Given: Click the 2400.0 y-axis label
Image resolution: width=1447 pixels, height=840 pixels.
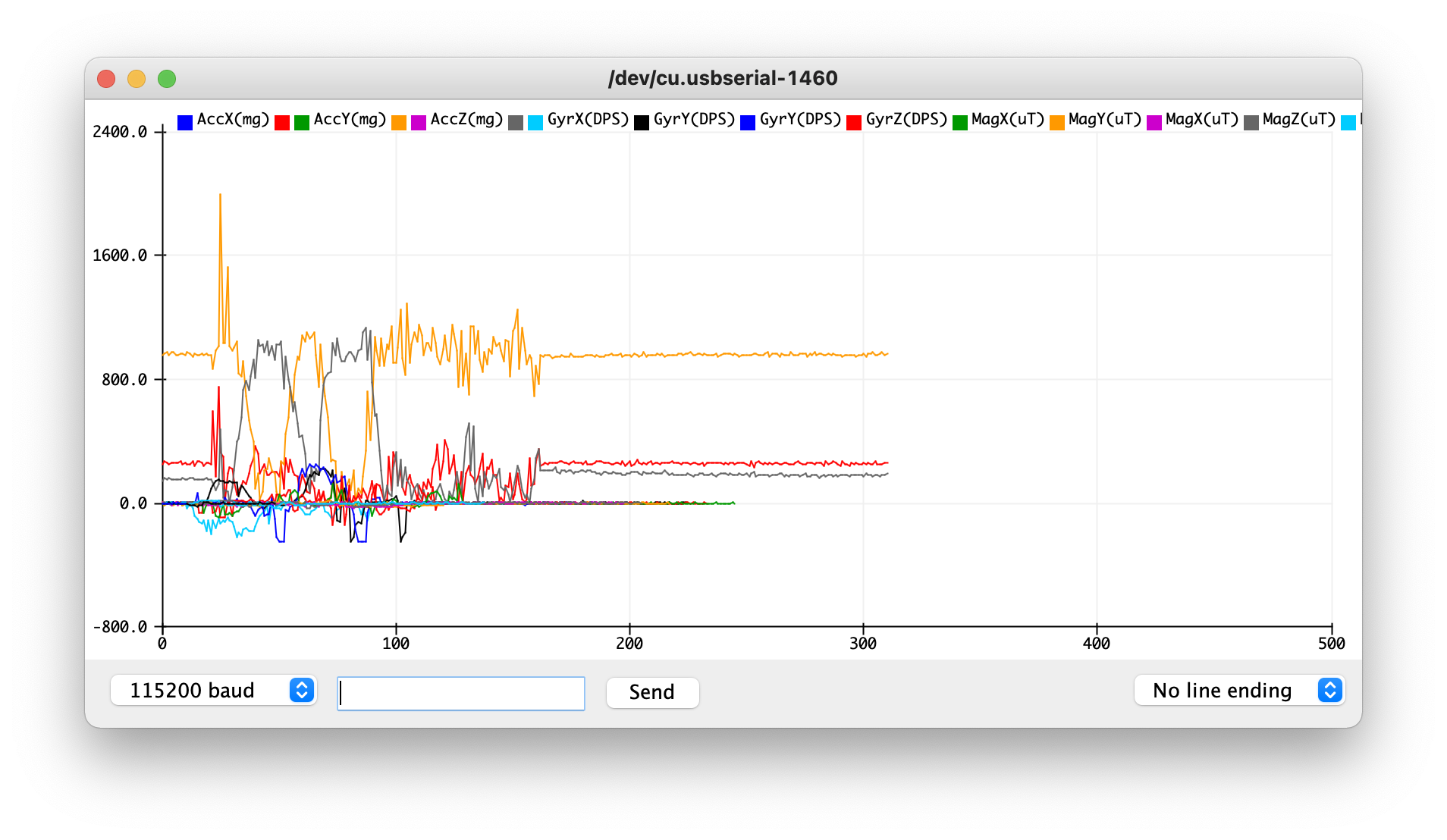Looking at the screenshot, I should click(120, 132).
